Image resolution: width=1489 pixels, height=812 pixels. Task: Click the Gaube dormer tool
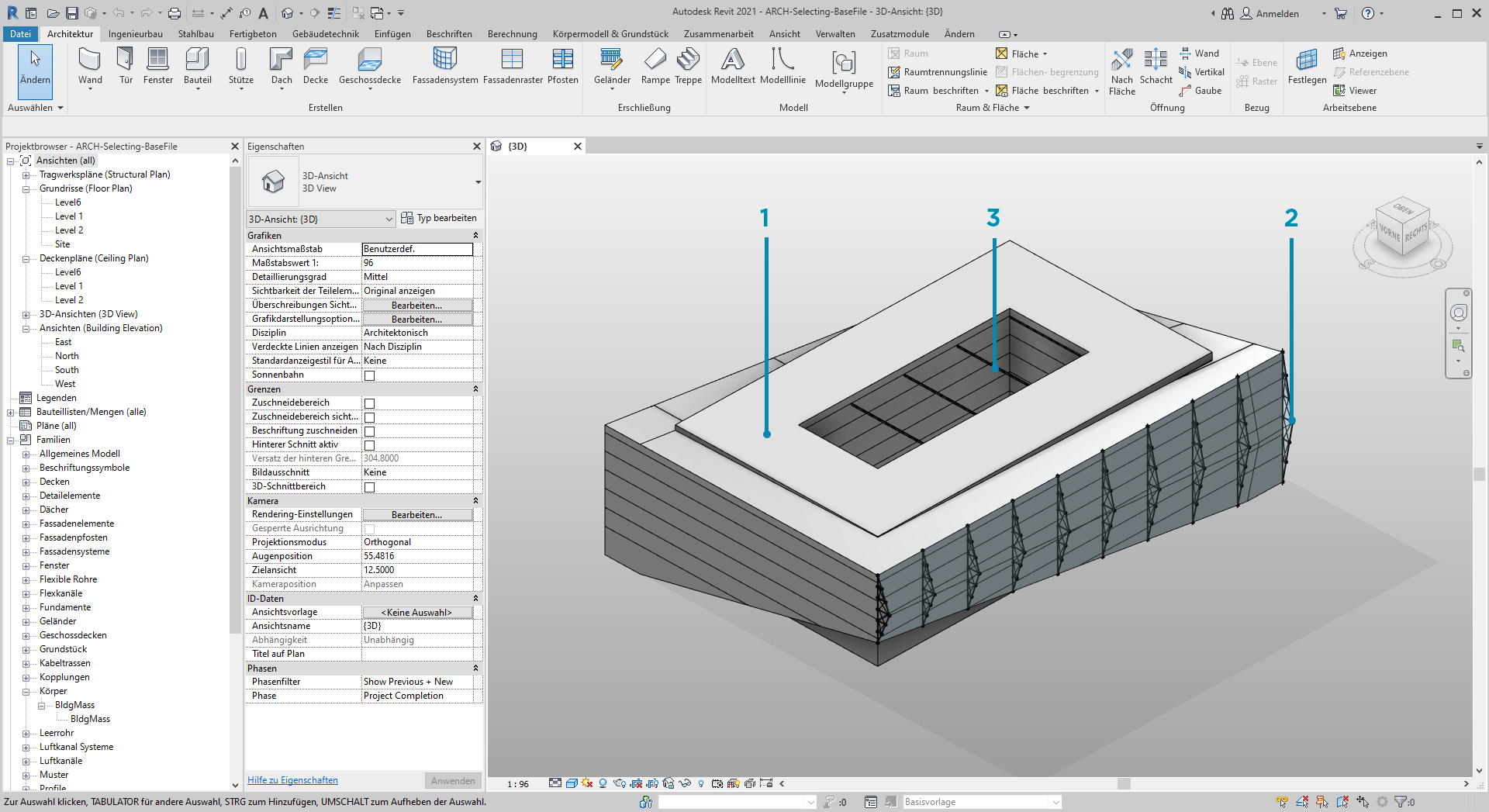1201,91
